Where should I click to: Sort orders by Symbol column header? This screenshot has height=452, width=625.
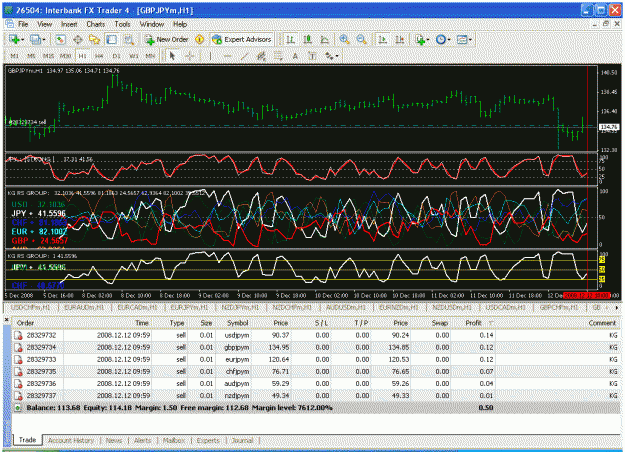(x=238, y=323)
